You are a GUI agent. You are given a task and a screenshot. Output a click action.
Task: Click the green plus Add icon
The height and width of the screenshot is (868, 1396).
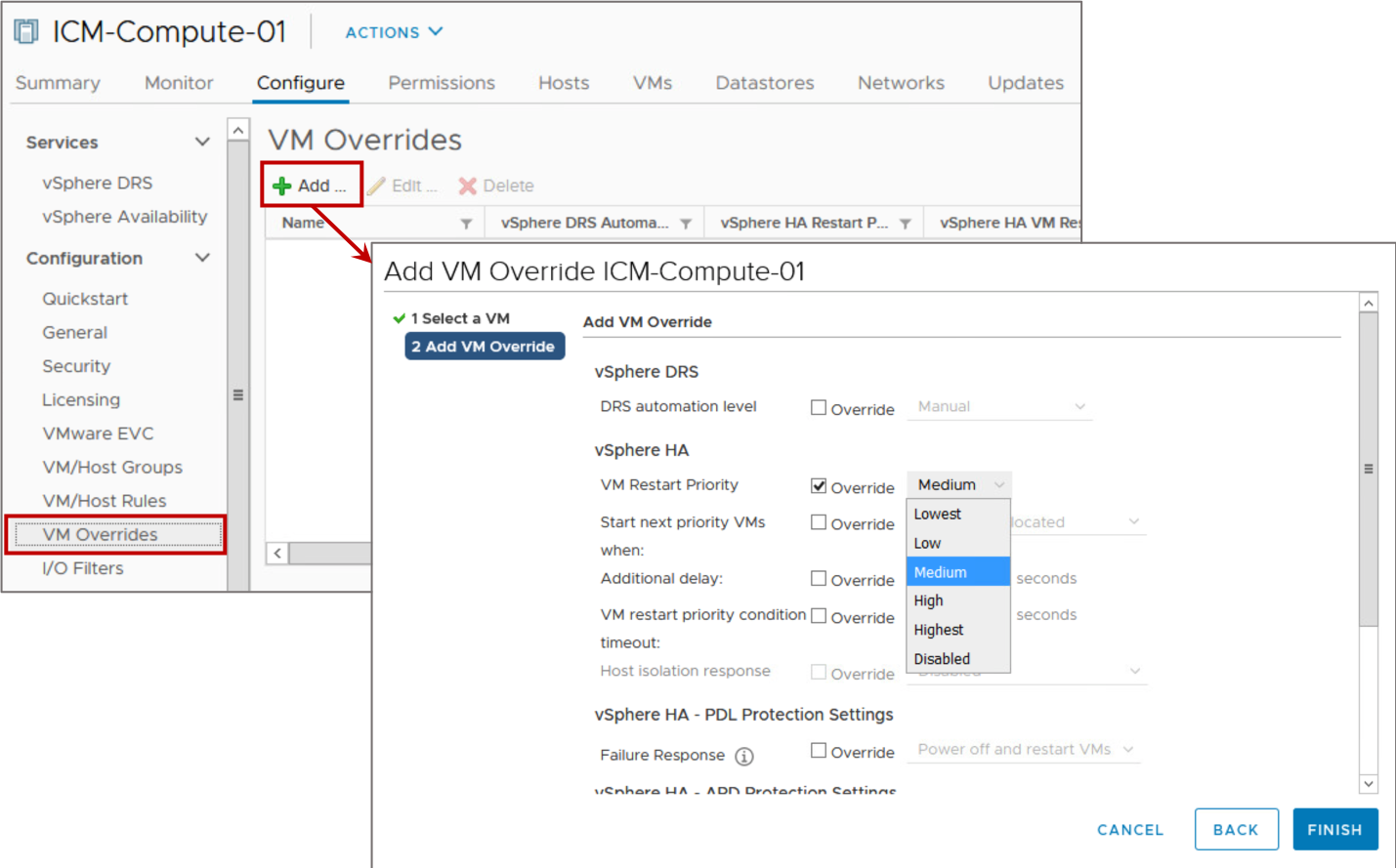[x=282, y=186]
